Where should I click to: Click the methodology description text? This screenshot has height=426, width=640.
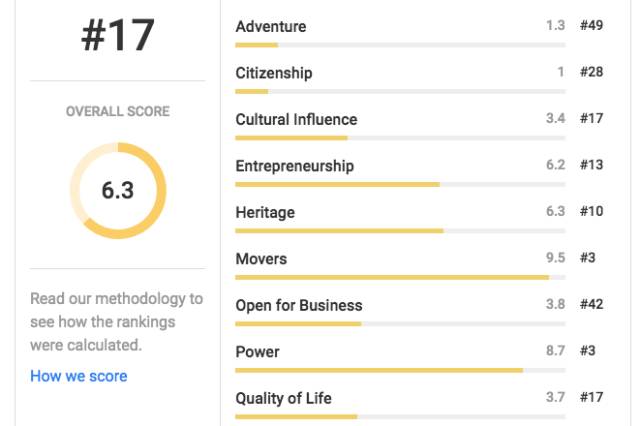(117, 322)
